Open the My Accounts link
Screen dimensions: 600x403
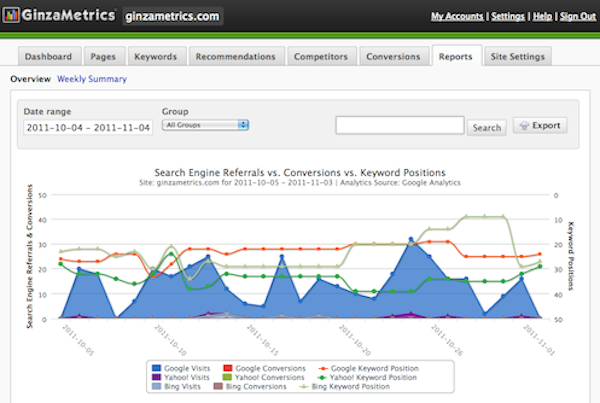click(457, 16)
